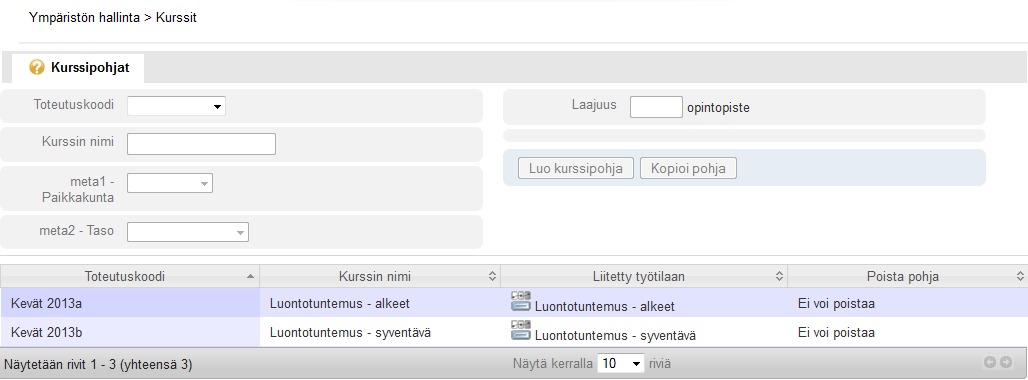Open linked workspace Luontotuntemus - syventävä
The image size is (1028, 380).
tap(616, 335)
